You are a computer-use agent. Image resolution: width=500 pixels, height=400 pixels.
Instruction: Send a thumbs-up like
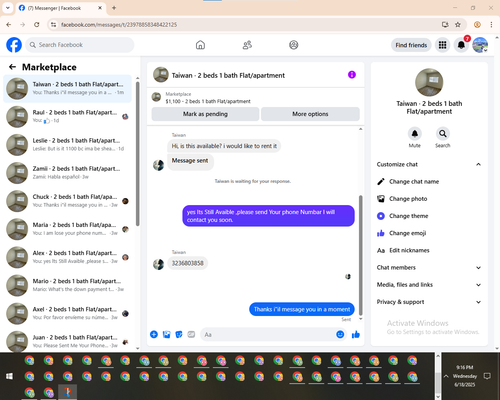(x=356, y=334)
